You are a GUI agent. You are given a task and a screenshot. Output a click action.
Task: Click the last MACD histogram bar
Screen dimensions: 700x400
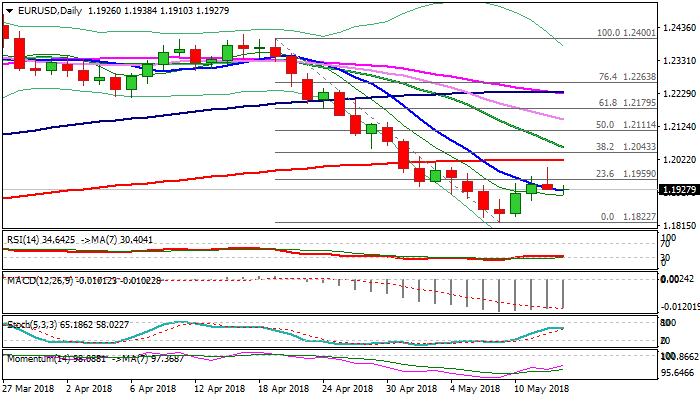[565, 294]
